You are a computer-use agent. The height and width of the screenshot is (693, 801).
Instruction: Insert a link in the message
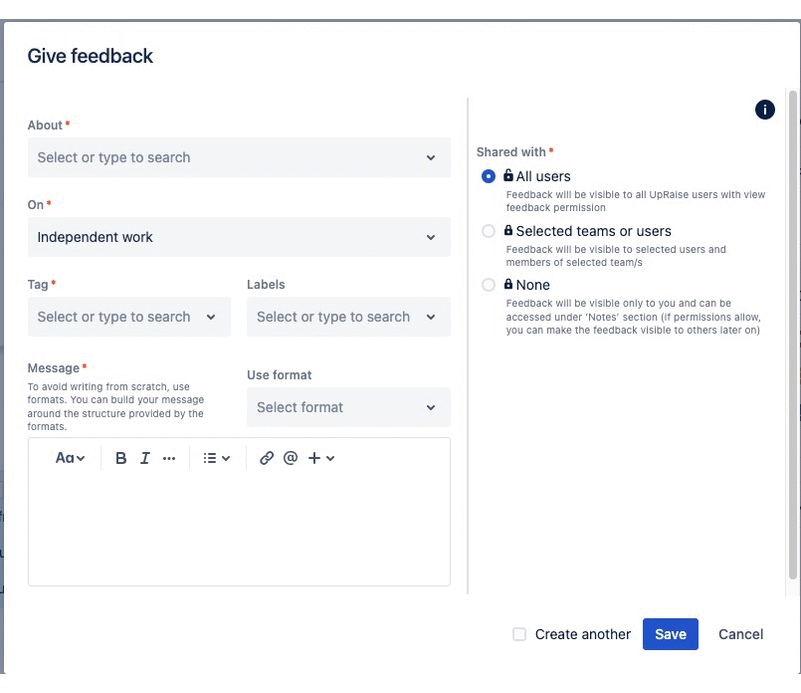[266, 458]
